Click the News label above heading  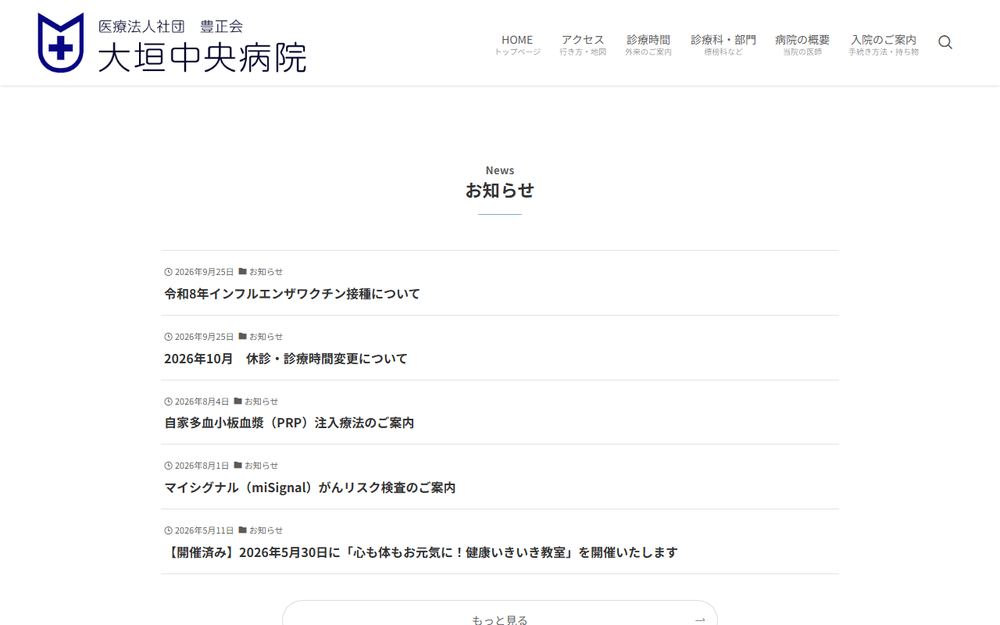(499, 170)
